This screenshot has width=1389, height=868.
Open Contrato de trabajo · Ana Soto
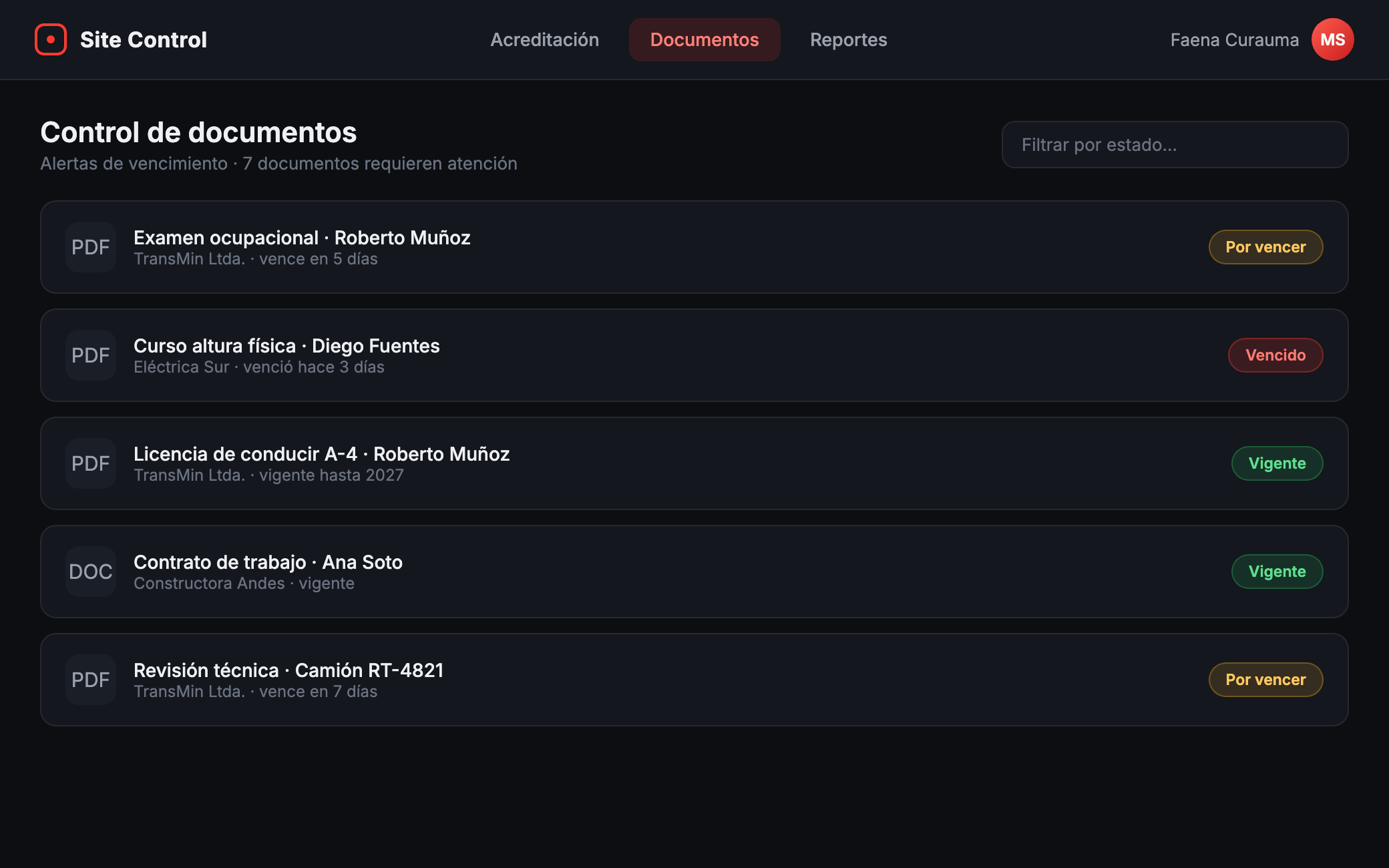(694, 572)
